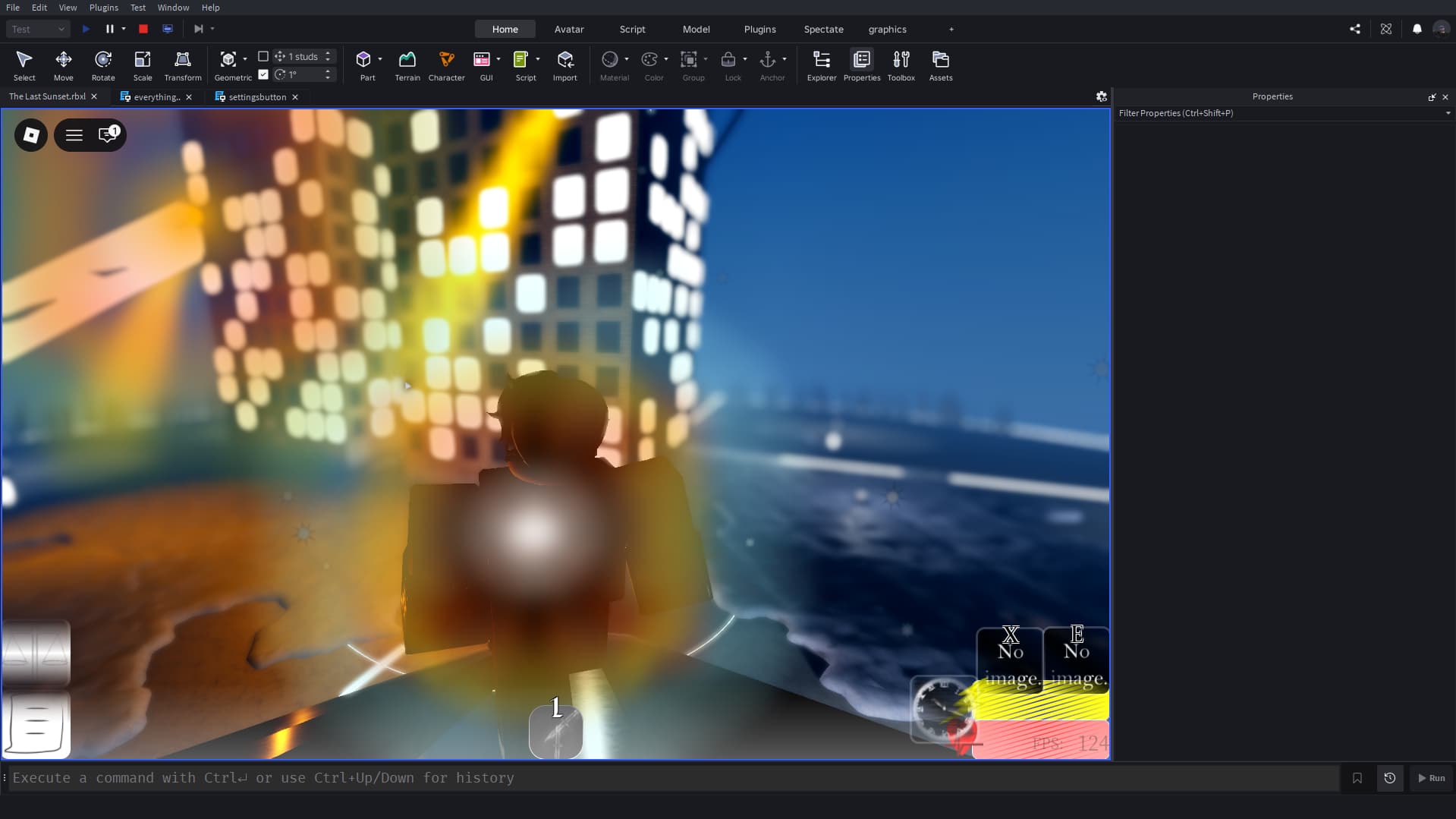Screen dimensions: 1456x819
Task: Open the View menu
Action: pos(68,8)
